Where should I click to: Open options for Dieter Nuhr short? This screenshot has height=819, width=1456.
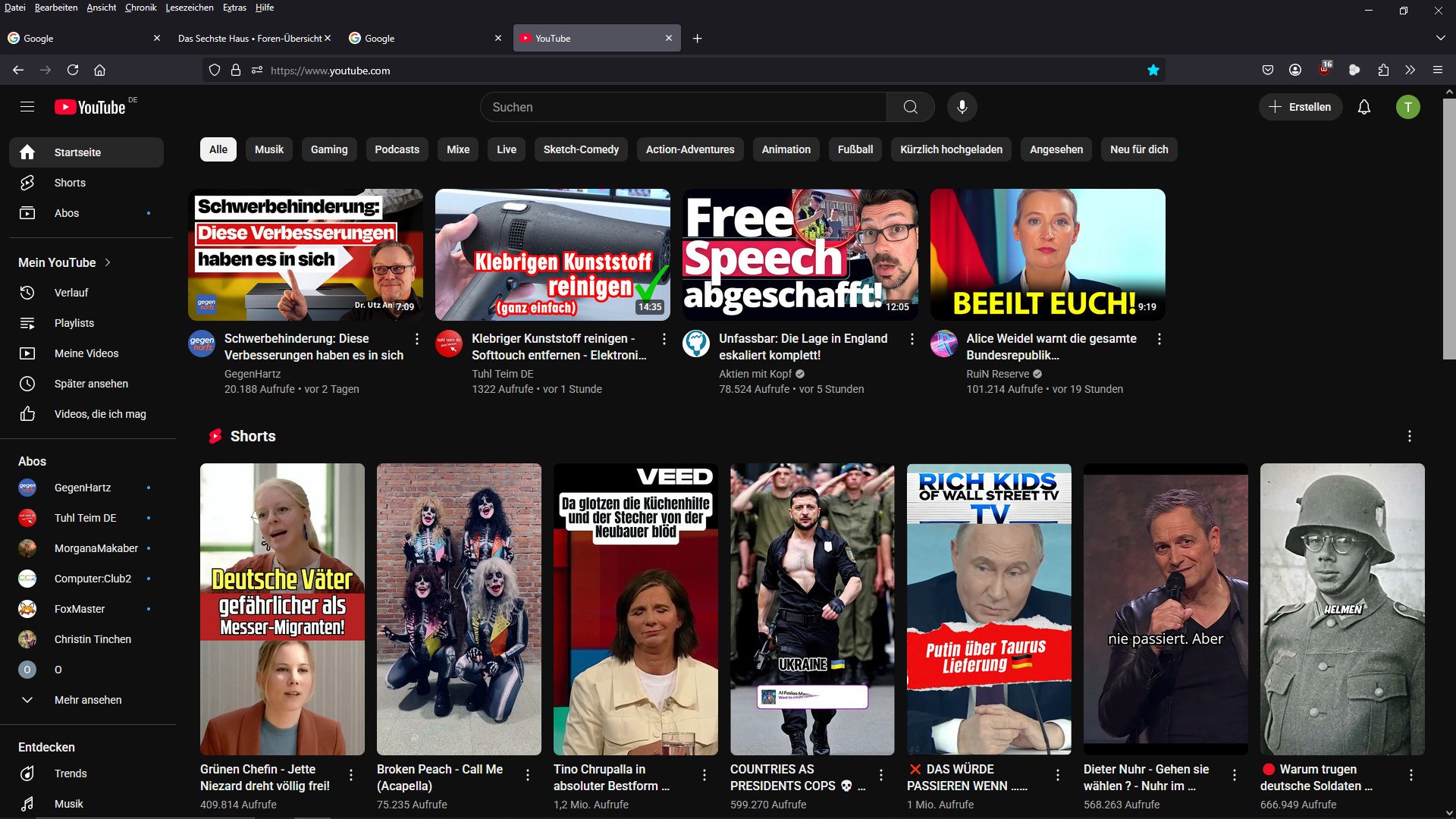pyautogui.click(x=1234, y=775)
